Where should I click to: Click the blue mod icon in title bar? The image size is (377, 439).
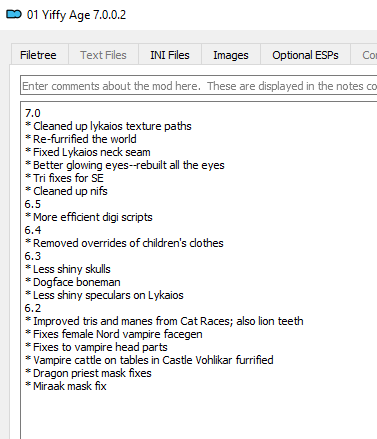coord(14,15)
